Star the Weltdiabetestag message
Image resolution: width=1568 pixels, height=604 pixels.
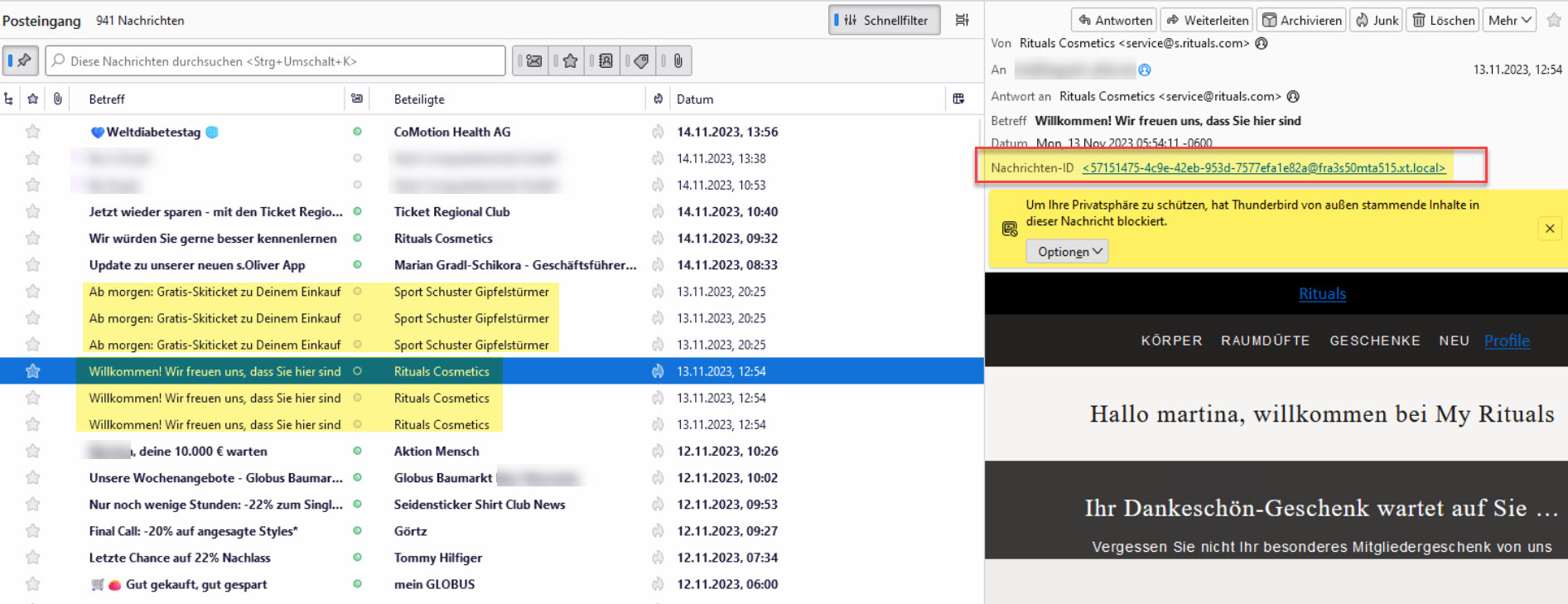coord(32,132)
